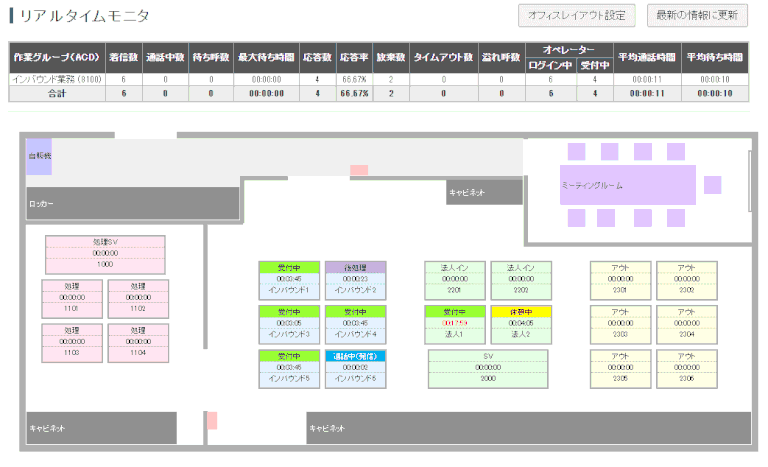Click the 法人イン seat numbered 2201
Image resolution: width=768 pixels, height=467 pixels.
tap(454, 280)
